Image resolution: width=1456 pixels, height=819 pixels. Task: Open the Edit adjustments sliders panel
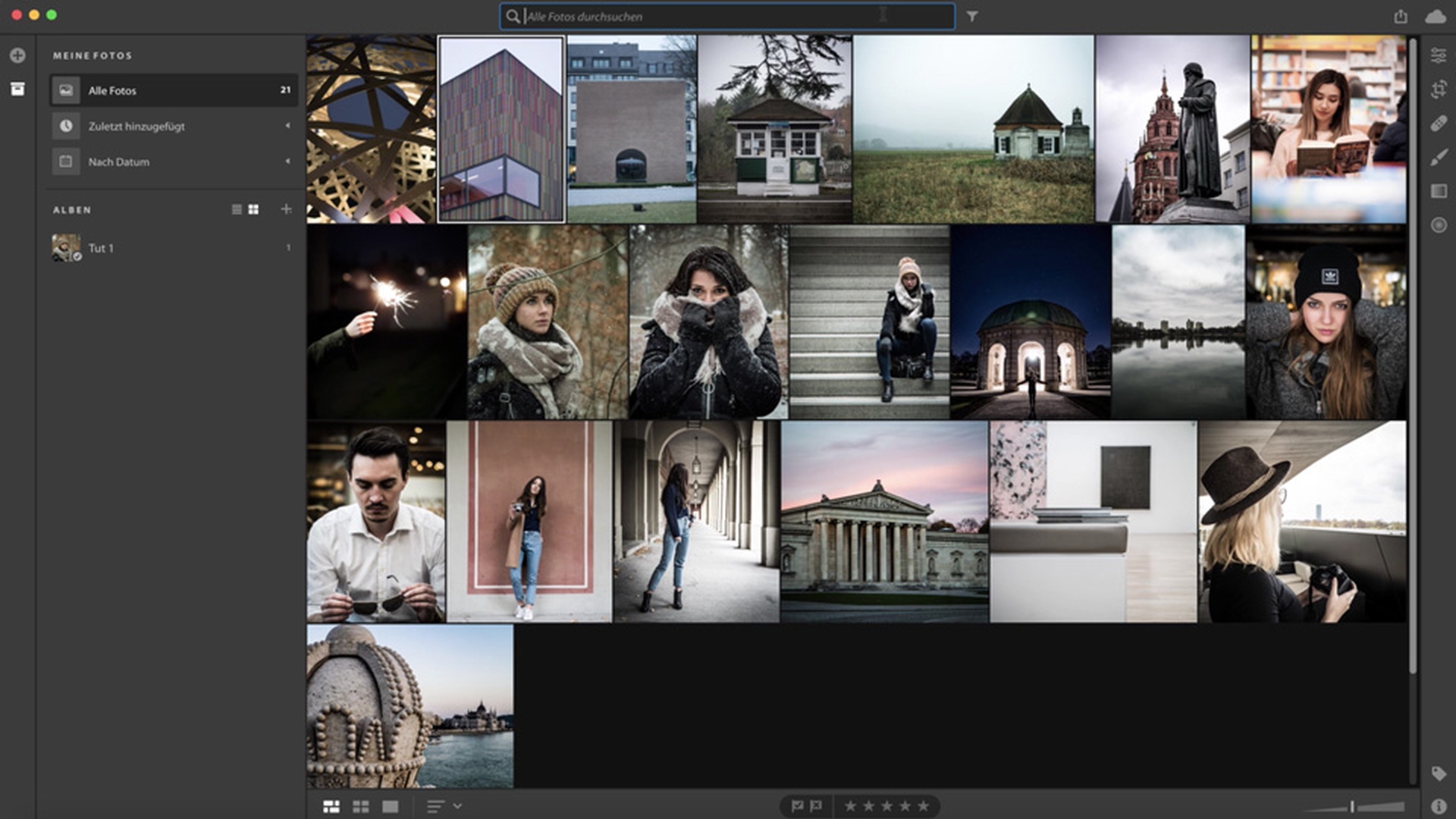pos(1438,55)
